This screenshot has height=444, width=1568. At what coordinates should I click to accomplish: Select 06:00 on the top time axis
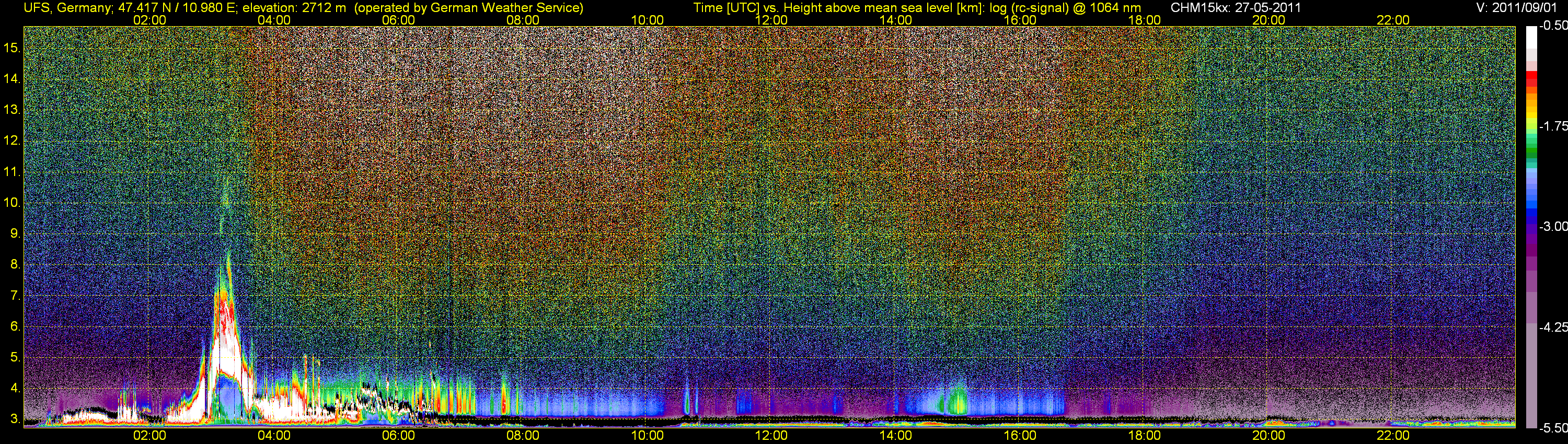(399, 20)
